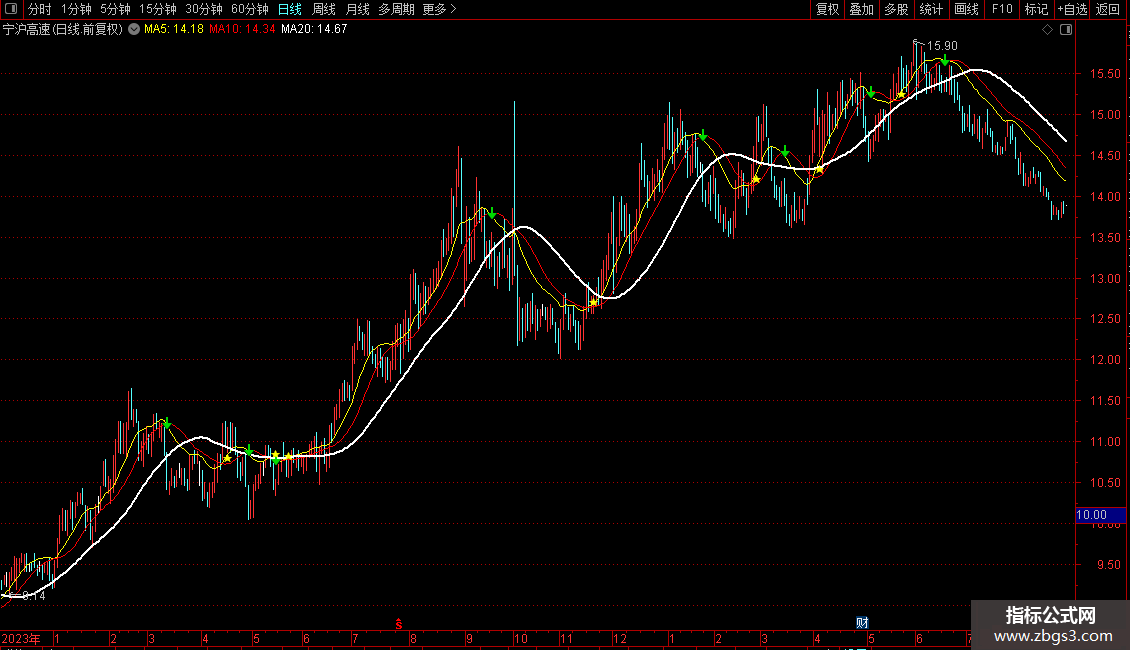Click the 8.14 low price label
Image resolution: width=1130 pixels, height=650 pixels.
click(34, 596)
